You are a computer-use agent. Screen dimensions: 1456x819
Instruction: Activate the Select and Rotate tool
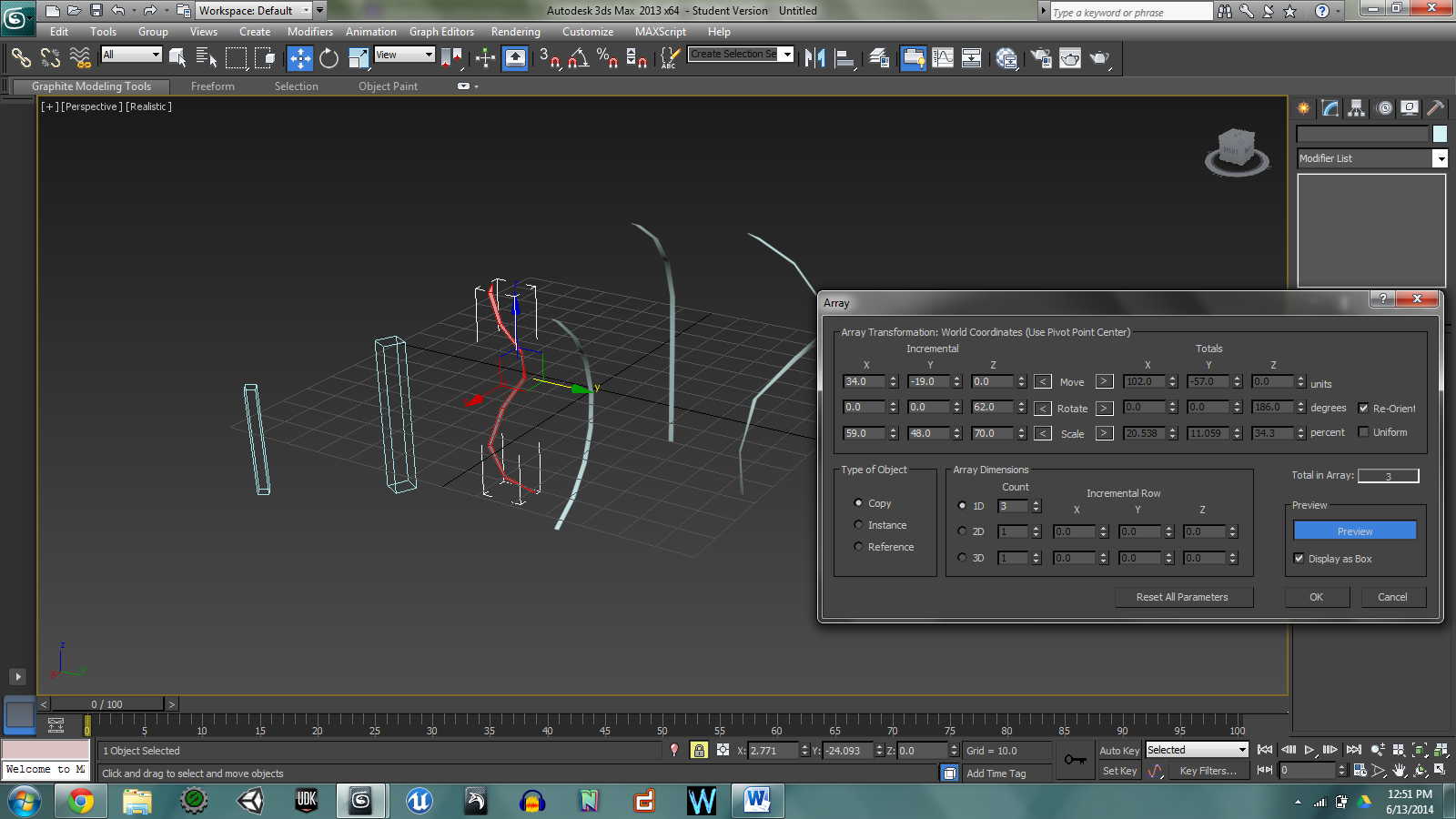coord(329,58)
